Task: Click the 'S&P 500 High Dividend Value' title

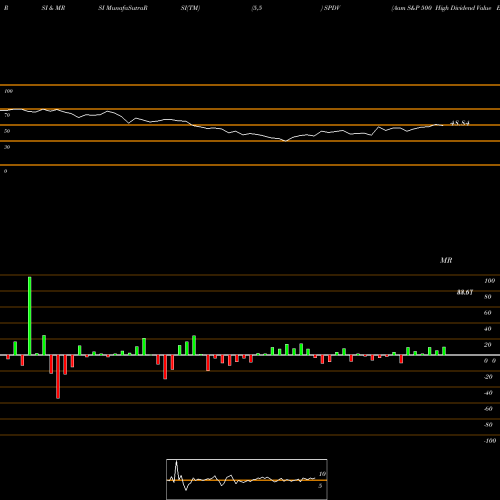Action: pyautogui.click(x=449, y=8)
